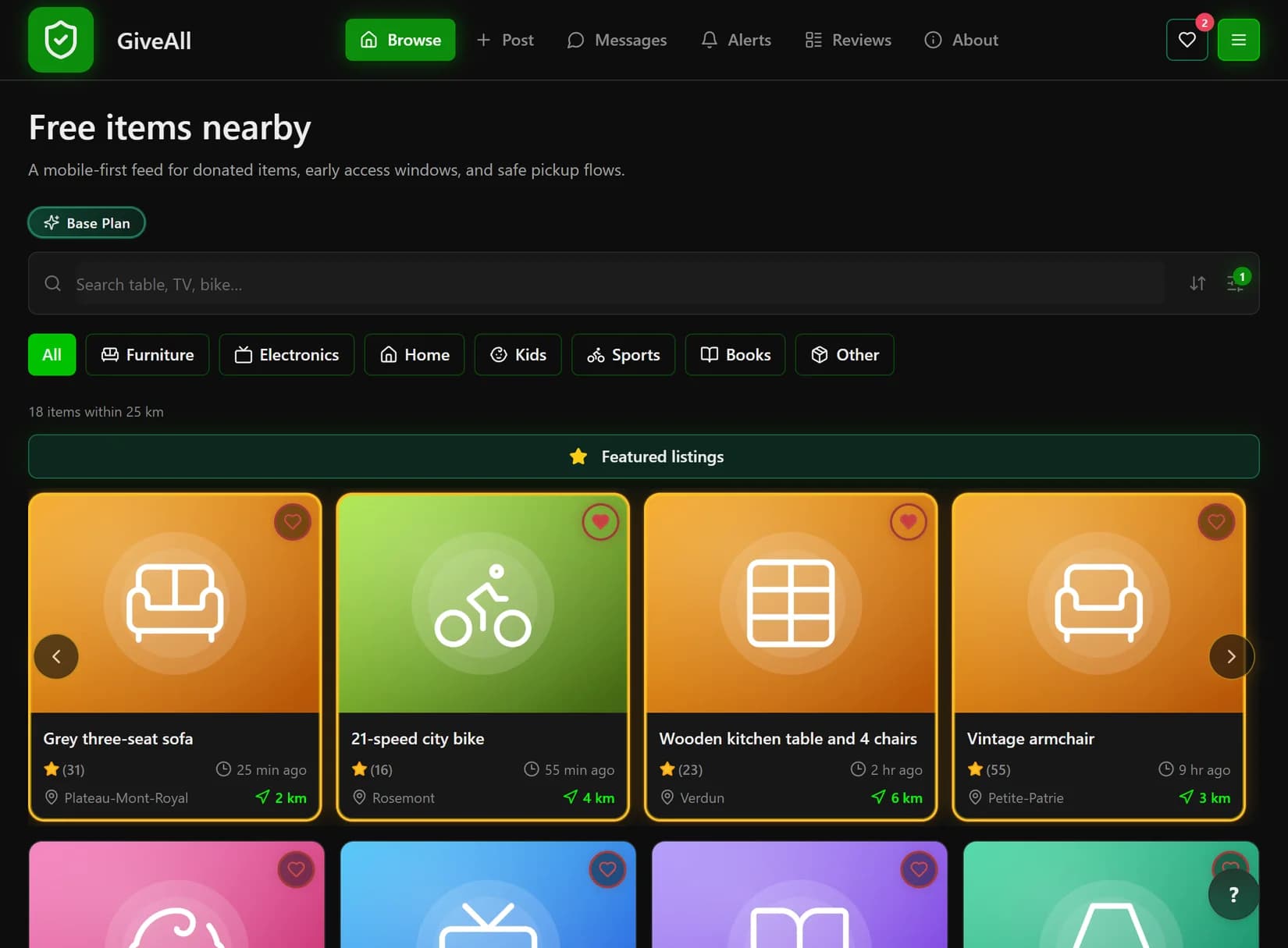Favorite the Vintage armchair
1288x948 pixels.
click(1216, 522)
